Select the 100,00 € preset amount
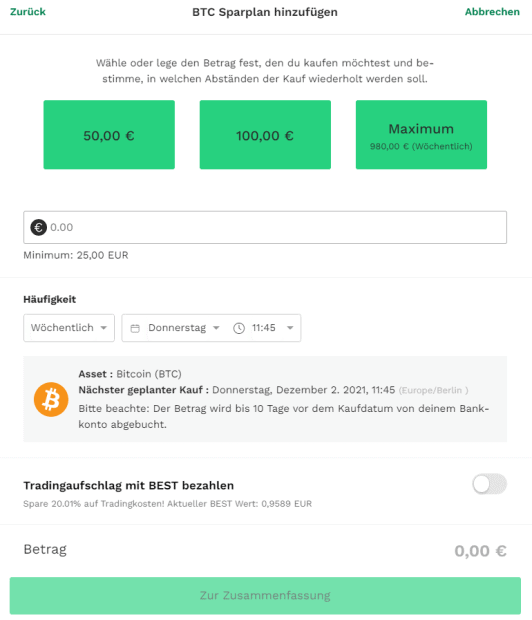This screenshot has width=532, height=620. pos(265,134)
